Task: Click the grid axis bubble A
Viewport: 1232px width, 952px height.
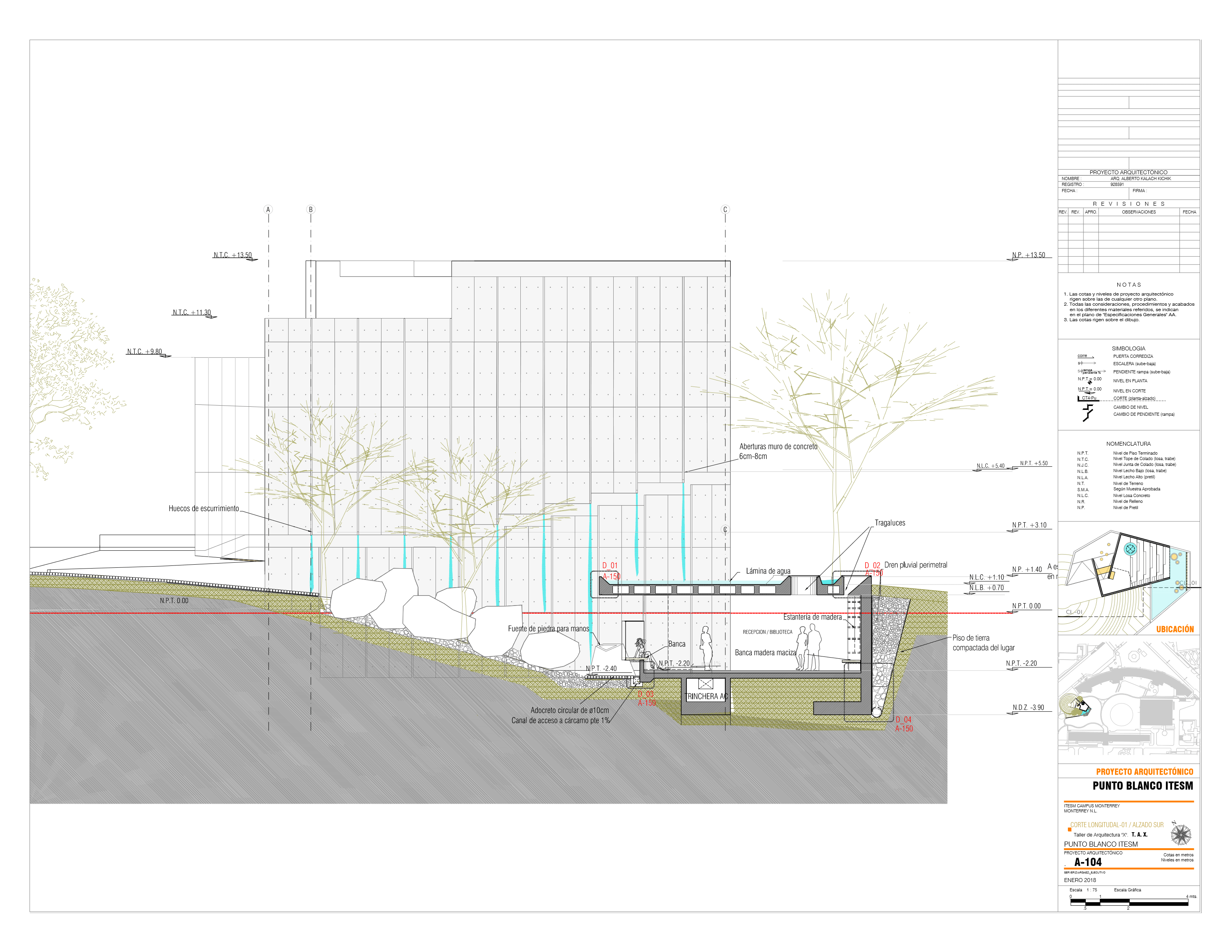Action: coord(268,209)
